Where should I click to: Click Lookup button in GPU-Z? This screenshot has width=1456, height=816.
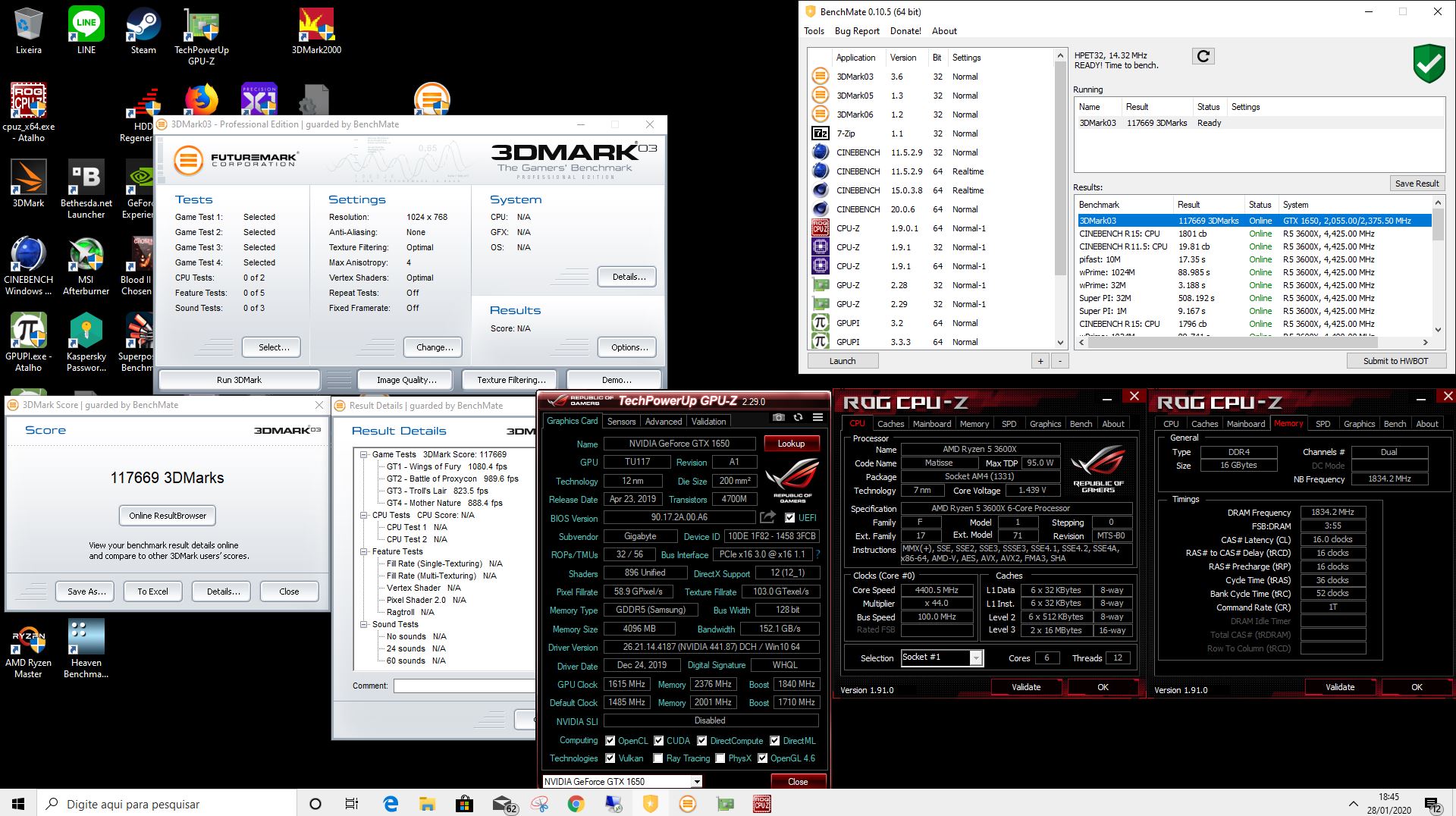791,444
